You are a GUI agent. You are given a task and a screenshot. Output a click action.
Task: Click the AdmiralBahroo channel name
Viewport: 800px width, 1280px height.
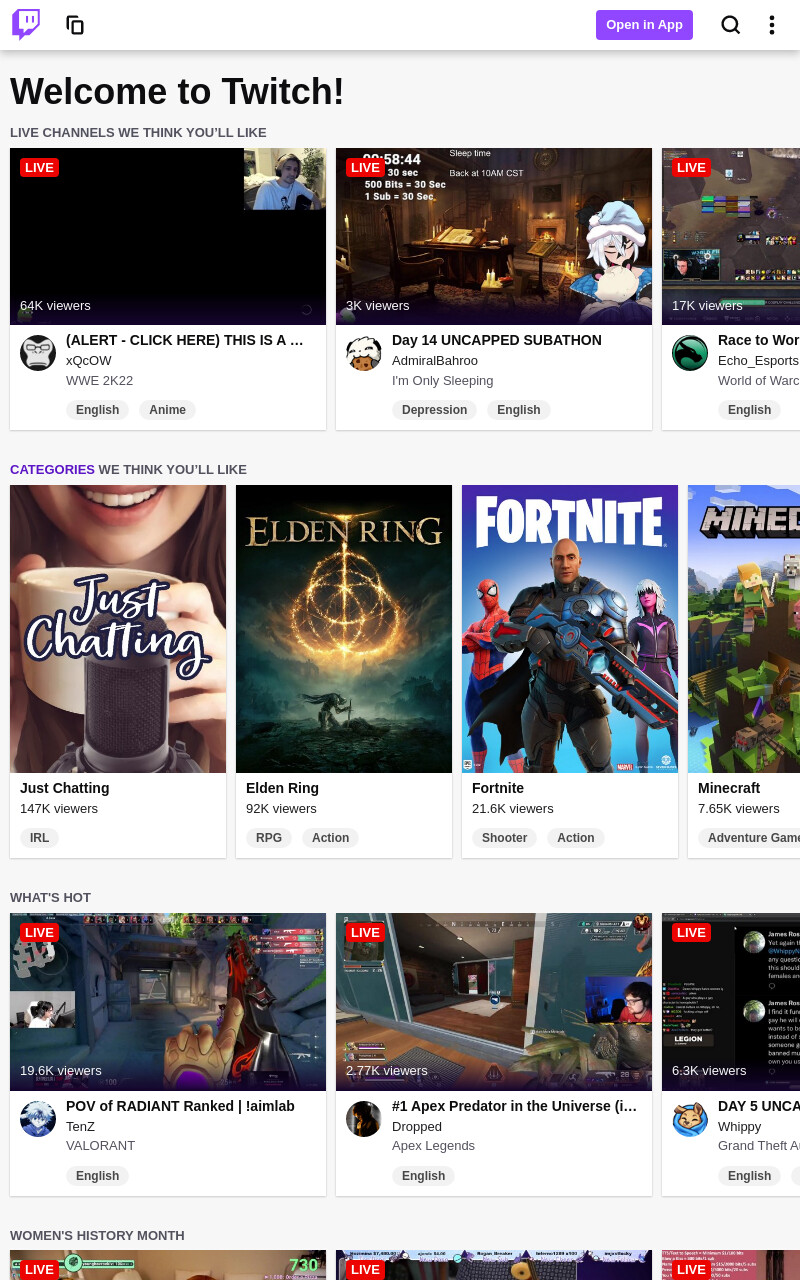click(x=435, y=361)
